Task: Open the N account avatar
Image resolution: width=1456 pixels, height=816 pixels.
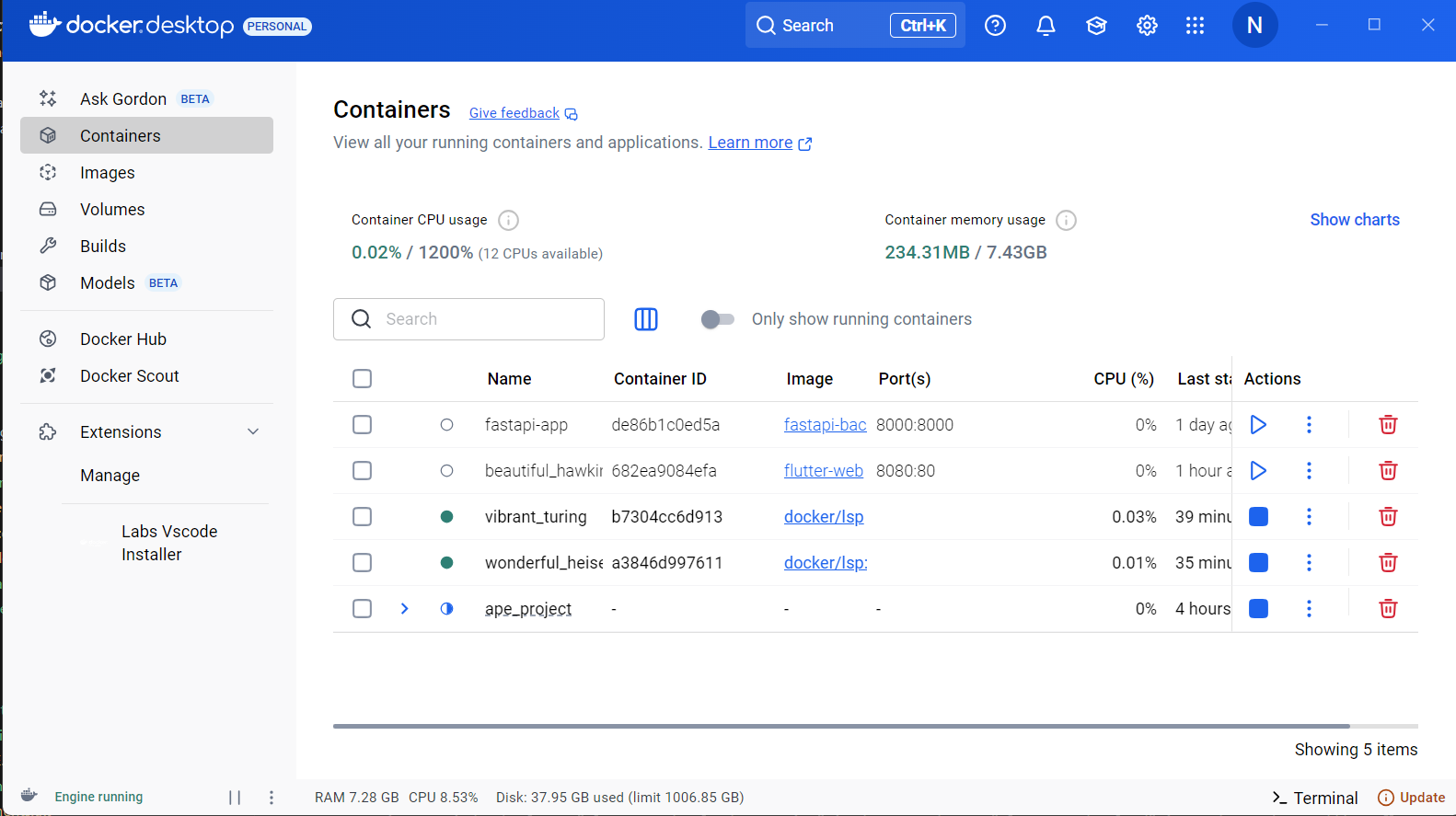Action: 1254,25
